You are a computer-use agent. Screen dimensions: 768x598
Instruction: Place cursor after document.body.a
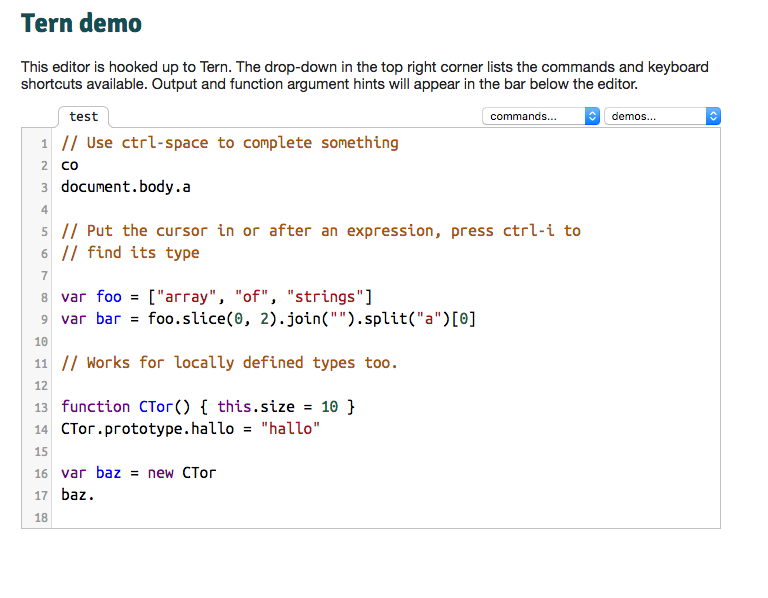click(192, 187)
